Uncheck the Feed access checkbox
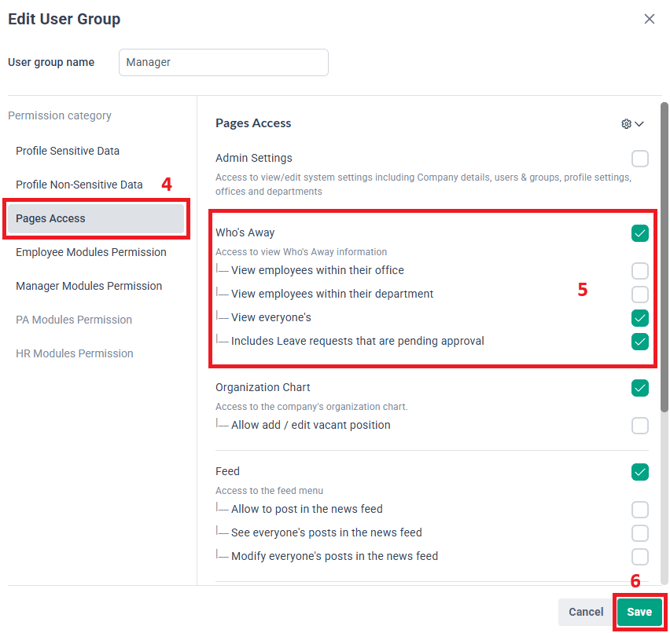This screenshot has width=670, height=633. click(x=640, y=472)
